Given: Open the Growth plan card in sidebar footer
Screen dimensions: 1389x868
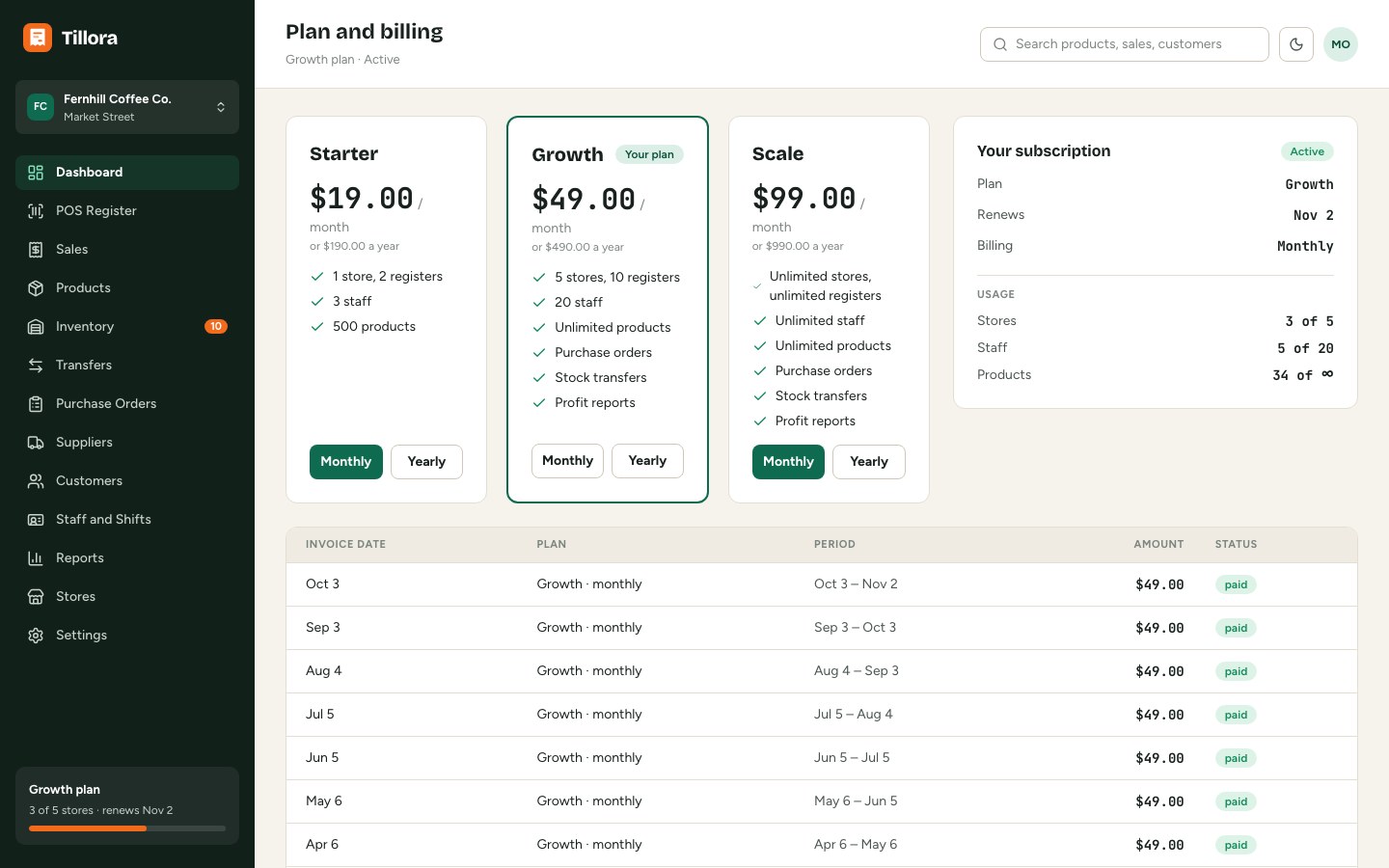Looking at the screenshot, I should (127, 806).
